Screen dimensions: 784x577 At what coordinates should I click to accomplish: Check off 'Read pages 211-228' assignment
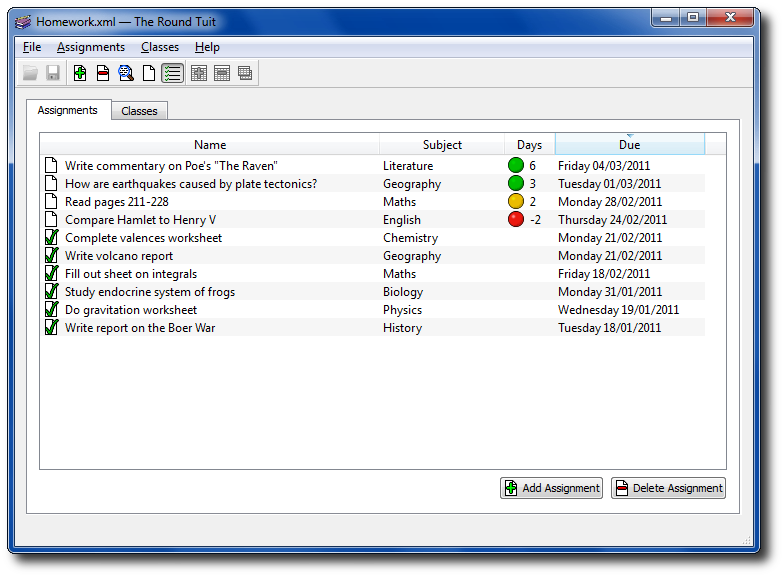[x=52, y=202]
